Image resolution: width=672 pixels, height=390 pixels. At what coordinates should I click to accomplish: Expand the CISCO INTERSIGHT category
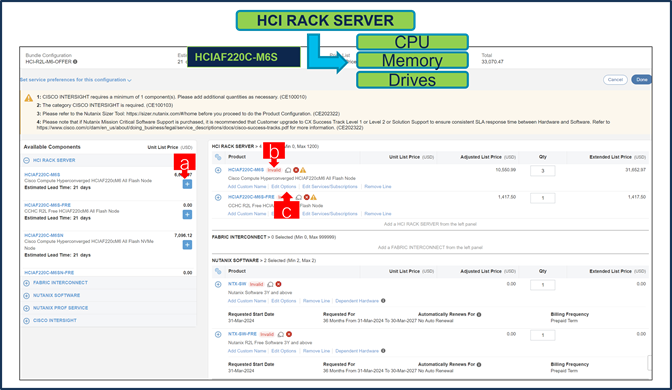click(x=27, y=321)
